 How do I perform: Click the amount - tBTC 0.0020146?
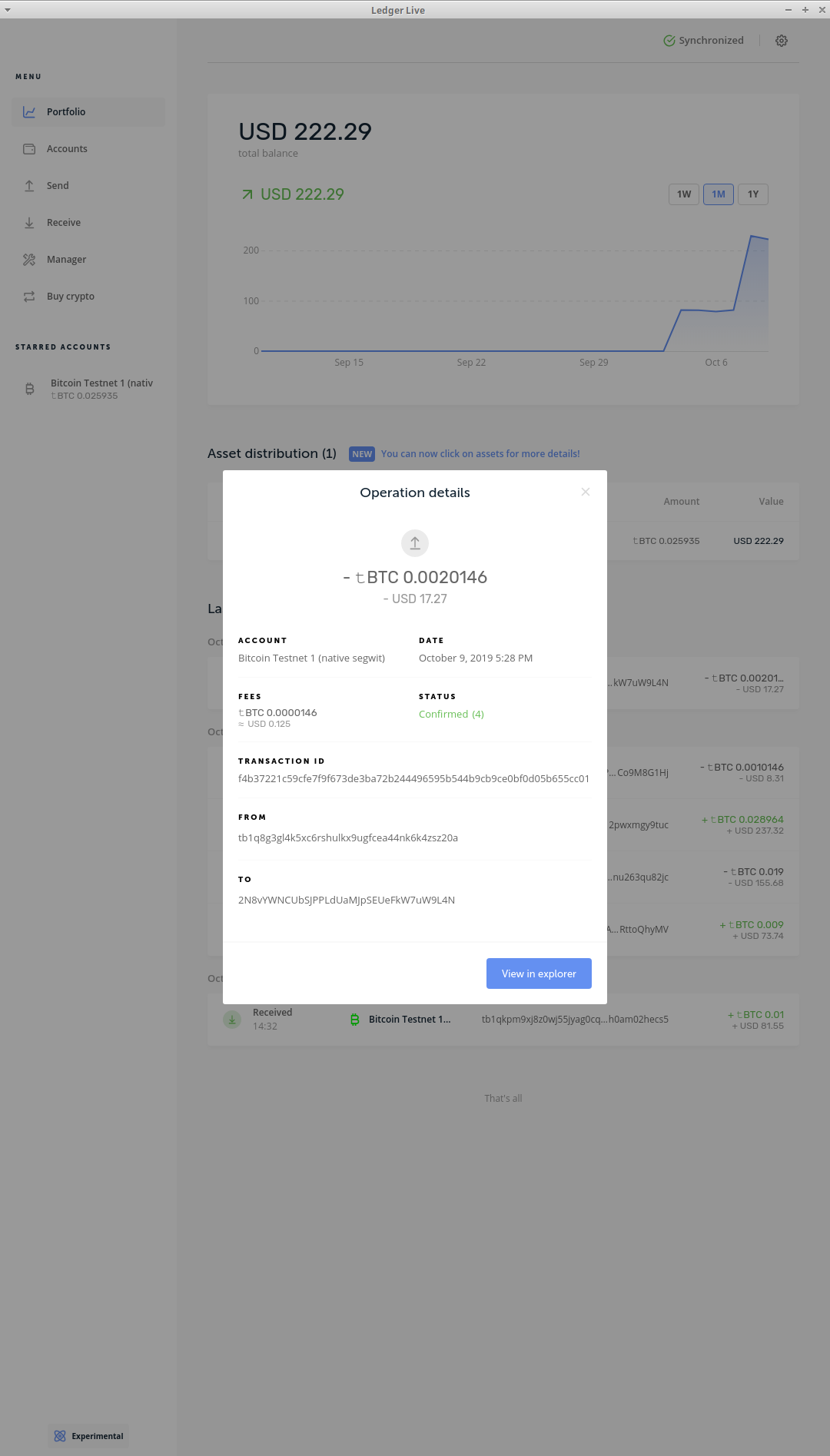[415, 577]
